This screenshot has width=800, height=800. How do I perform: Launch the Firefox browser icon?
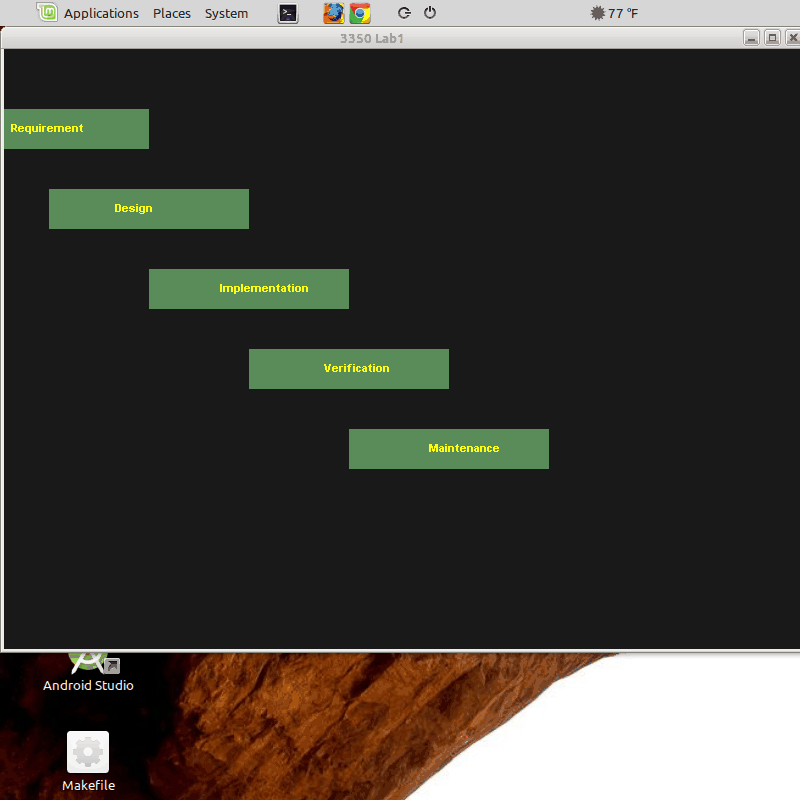point(334,13)
